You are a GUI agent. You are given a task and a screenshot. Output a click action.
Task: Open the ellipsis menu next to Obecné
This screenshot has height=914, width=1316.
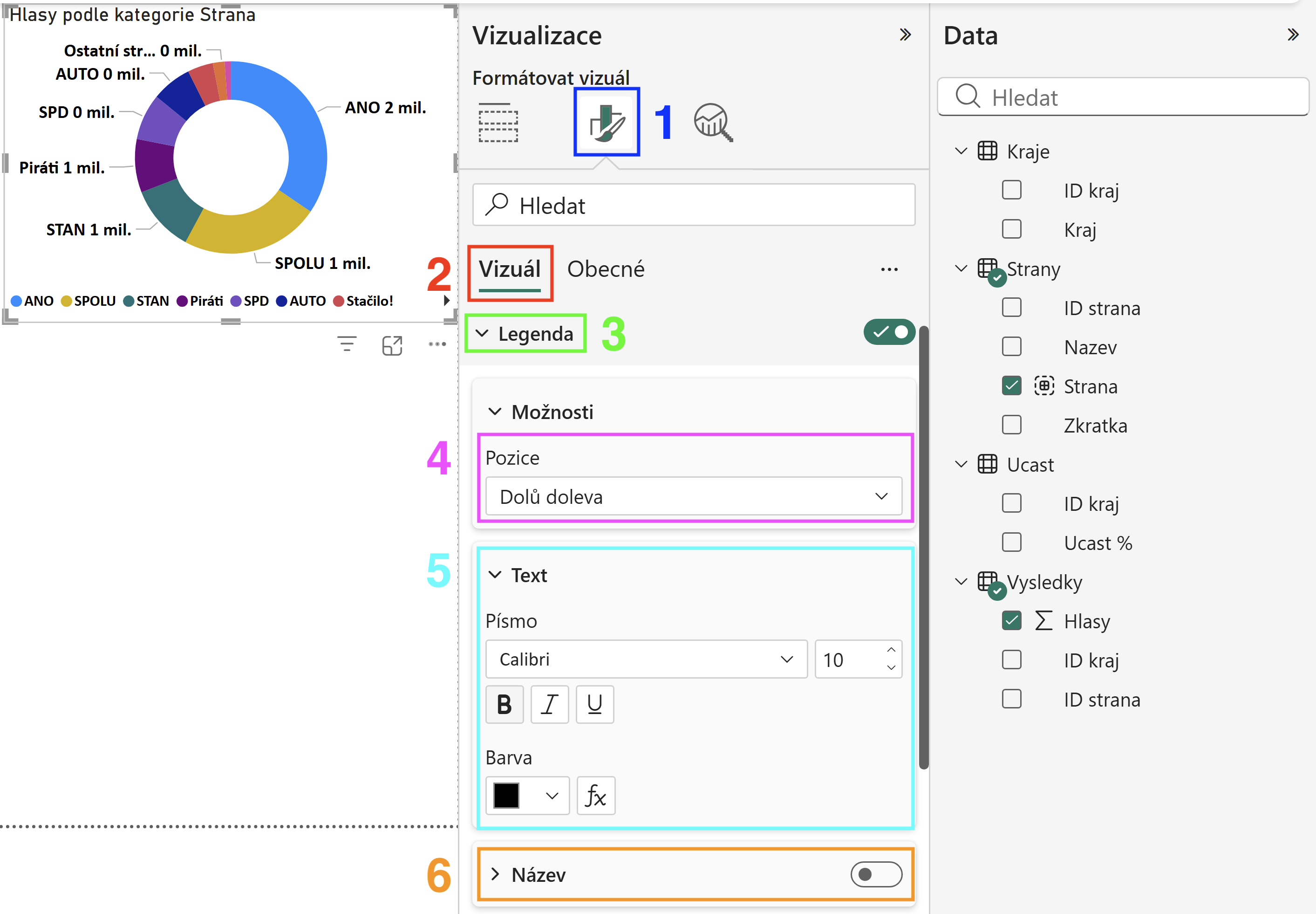pos(889,269)
